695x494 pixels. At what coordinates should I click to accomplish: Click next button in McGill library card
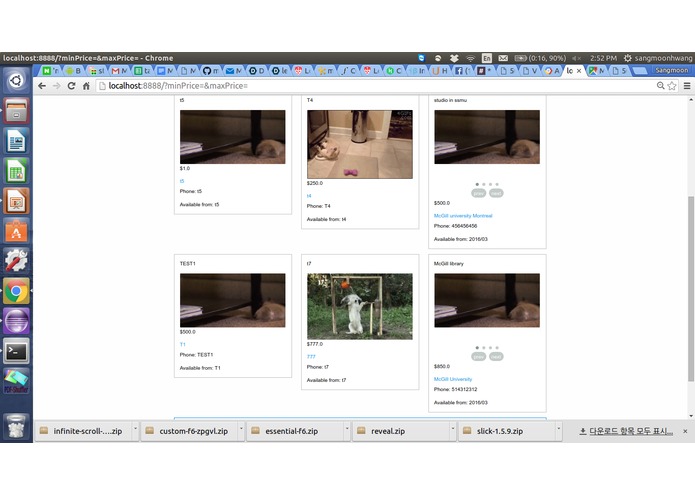coord(496,357)
